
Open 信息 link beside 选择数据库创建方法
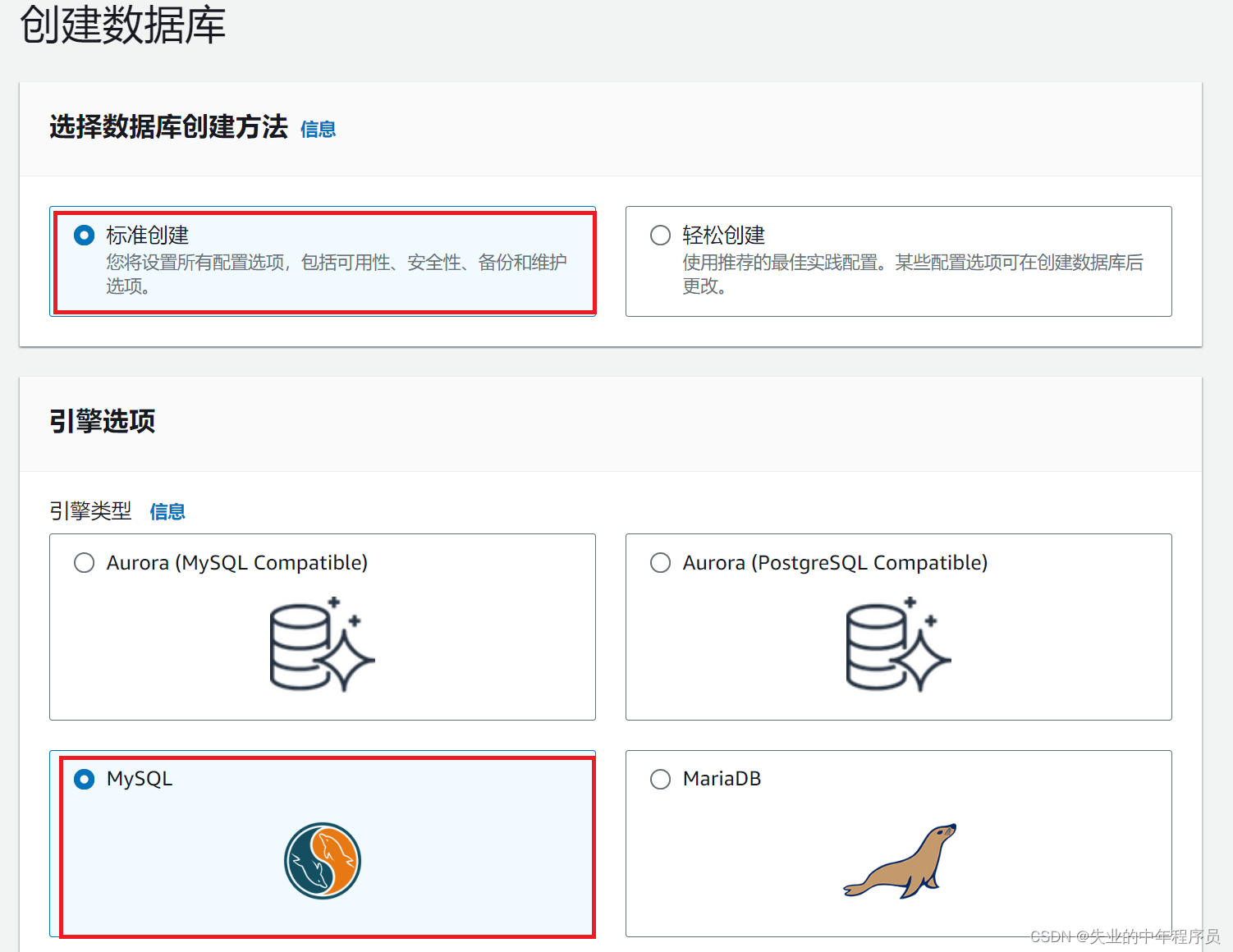319,130
